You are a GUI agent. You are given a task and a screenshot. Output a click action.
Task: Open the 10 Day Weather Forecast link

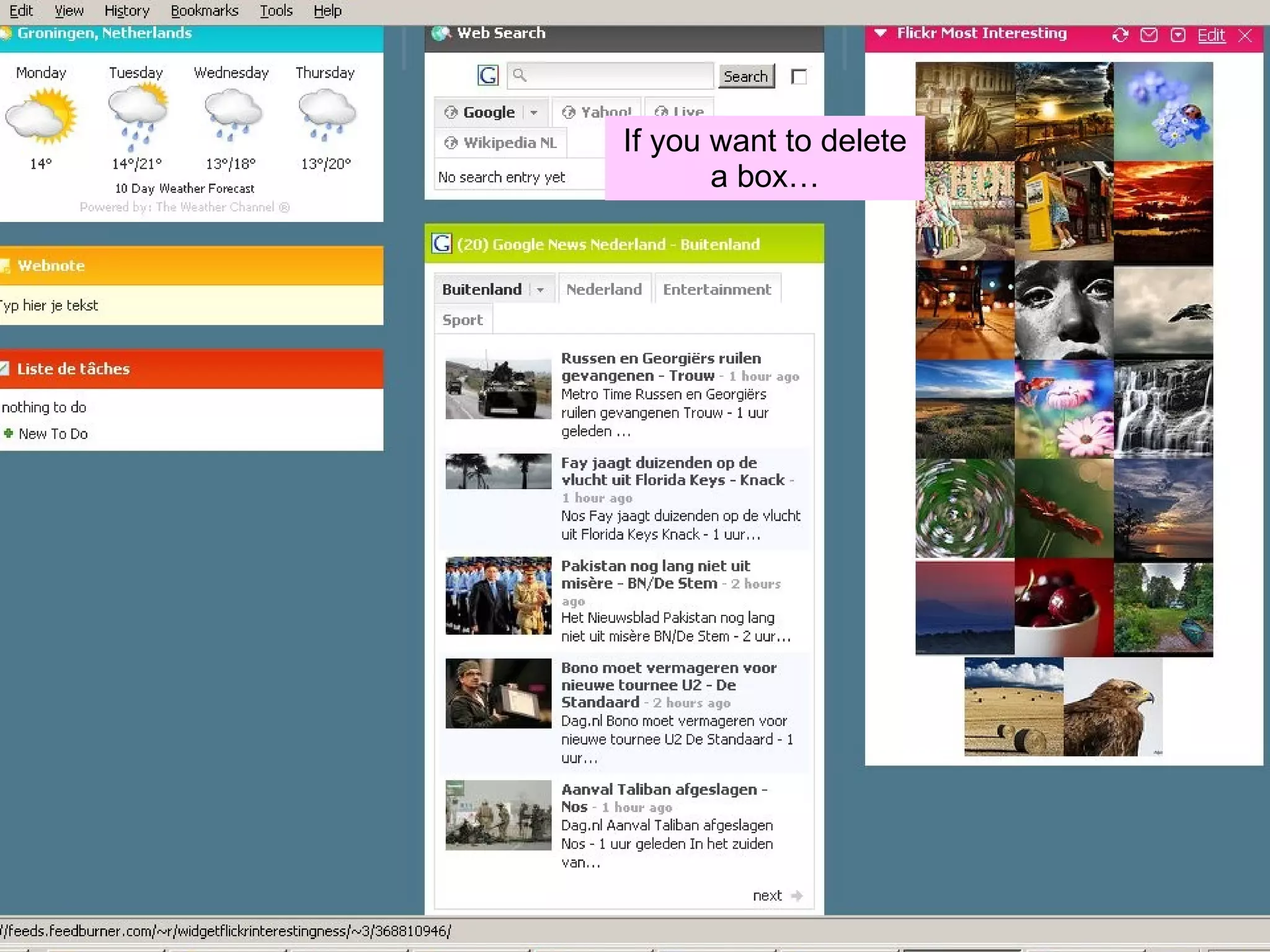pos(184,188)
